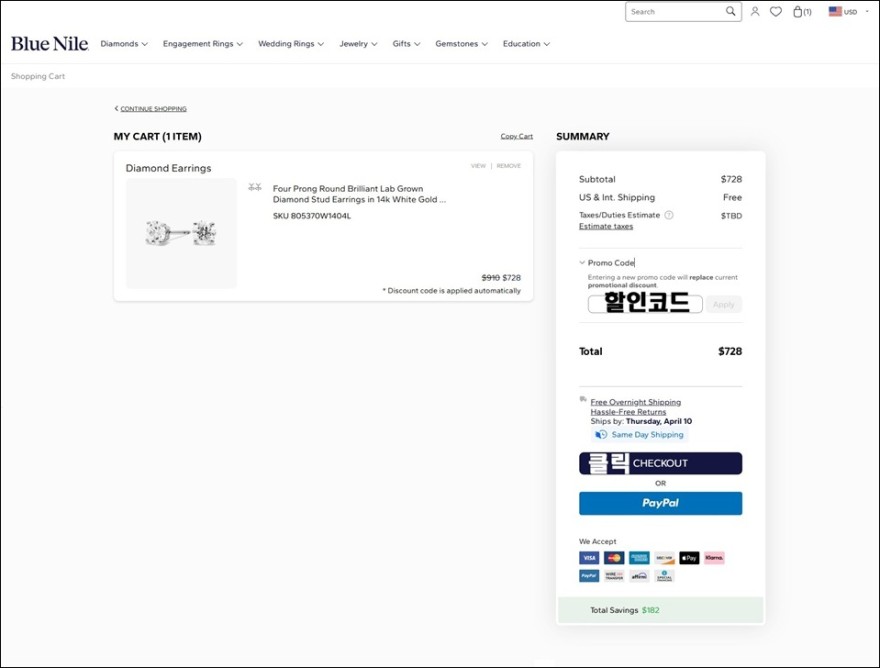Expand the Jewelry menu

point(358,44)
